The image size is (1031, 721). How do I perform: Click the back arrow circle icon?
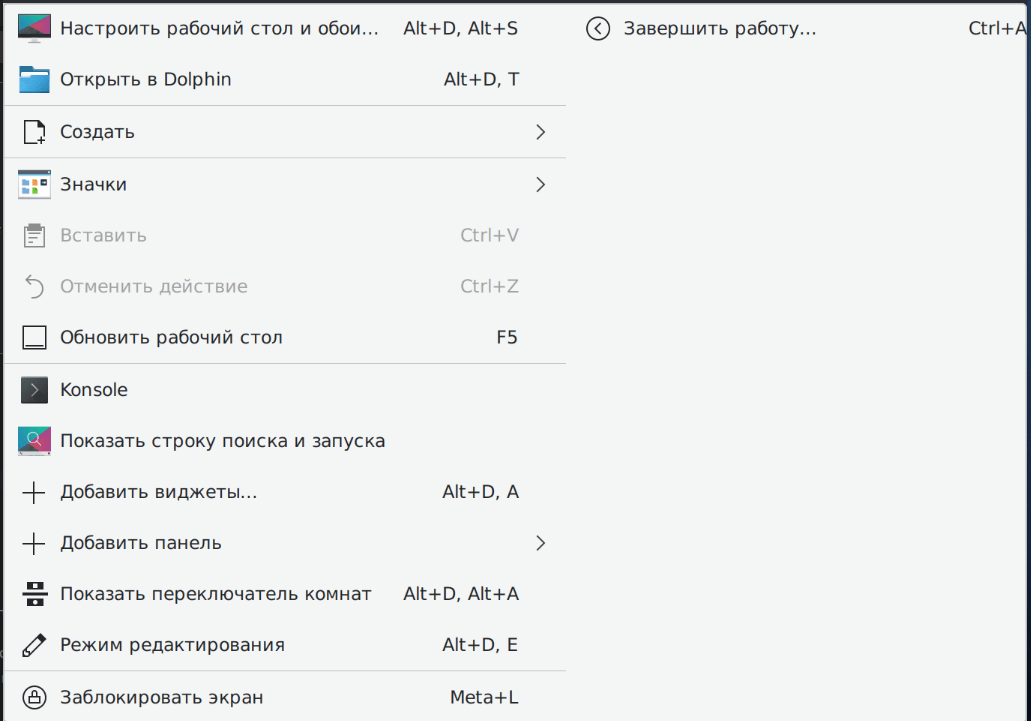pyautogui.click(x=598, y=28)
